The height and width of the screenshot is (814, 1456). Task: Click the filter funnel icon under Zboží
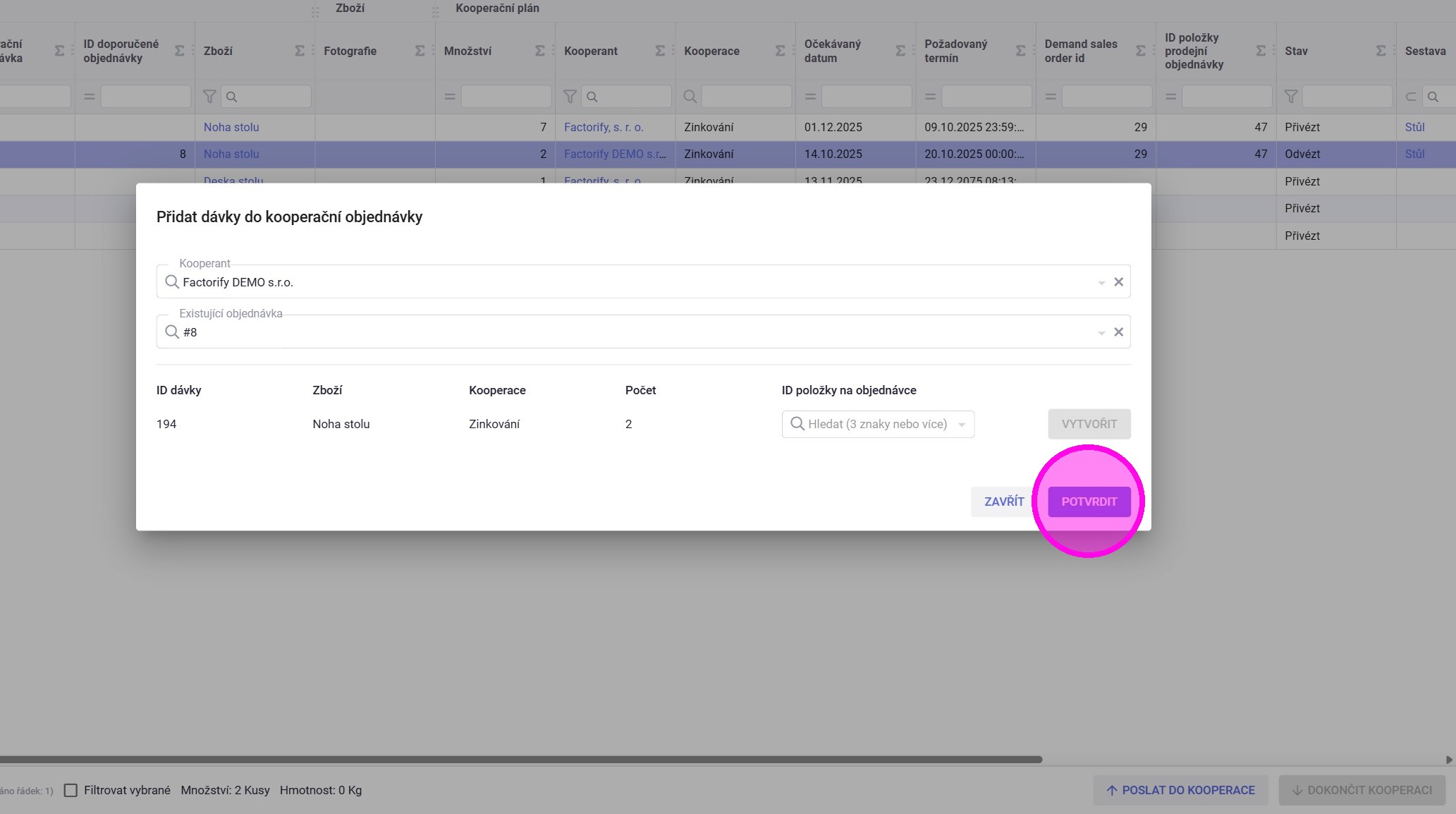[x=209, y=97]
